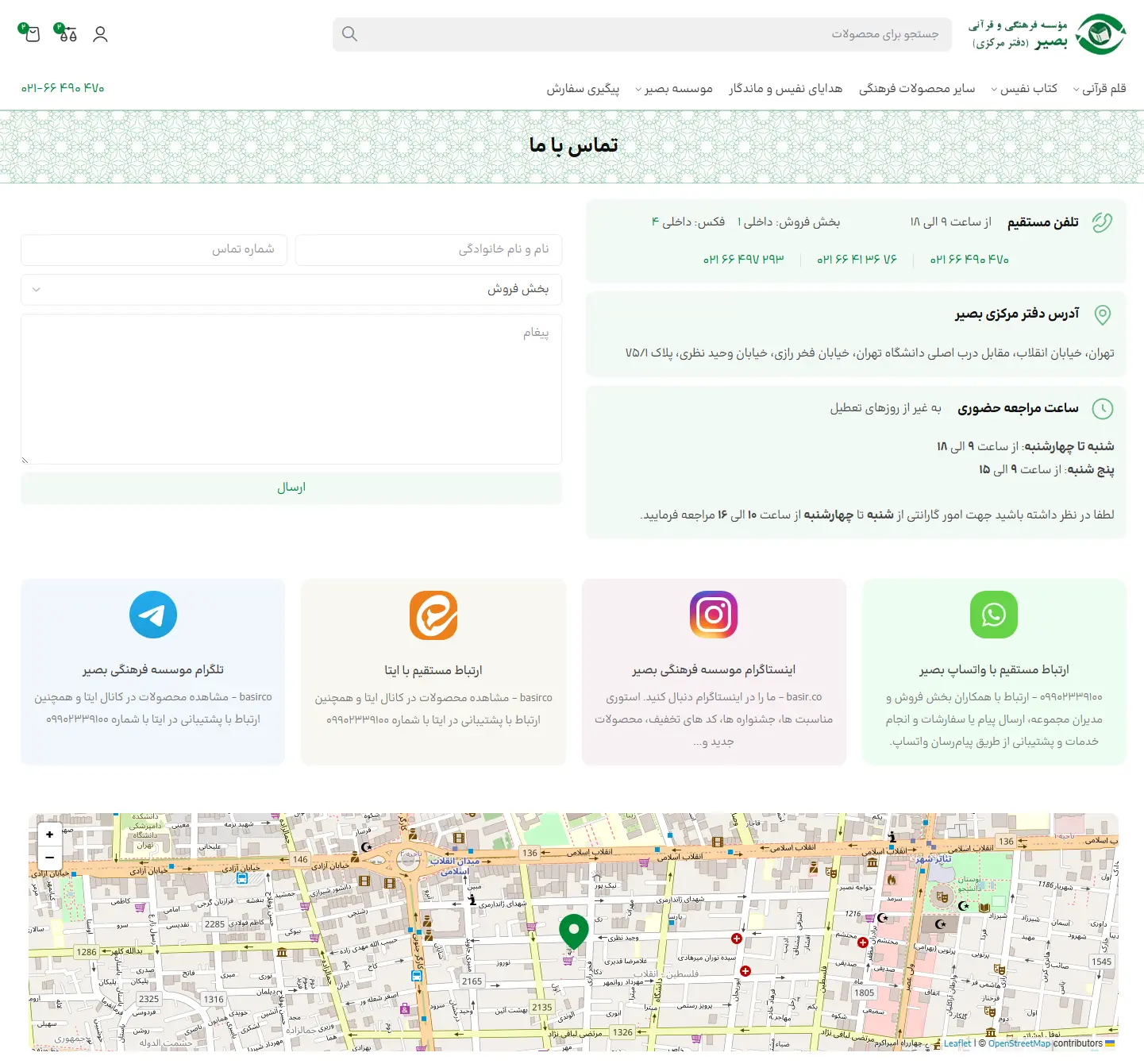Open the product compare scales icon

click(x=68, y=34)
